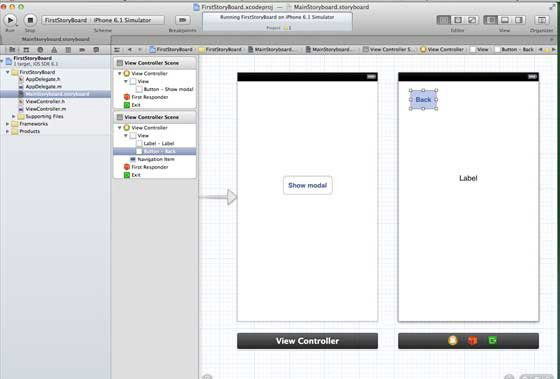This screenshot has width=560, height=379.
Task: Collapse the FirstStoryBoard group folder
Action: point(8,72)
